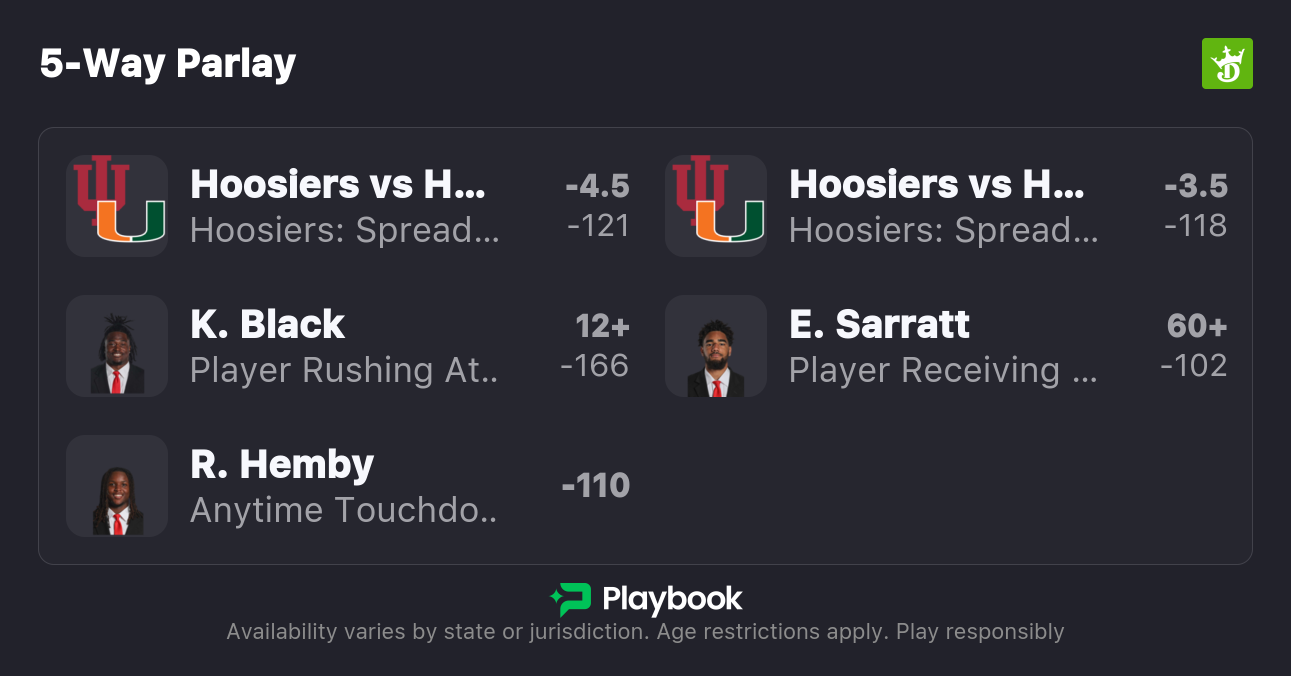Click the DraftKings logo icon
Image resolution: width=1291 pixels, height=676 pixels.
pyautogui.click(x=1226, y=64)
